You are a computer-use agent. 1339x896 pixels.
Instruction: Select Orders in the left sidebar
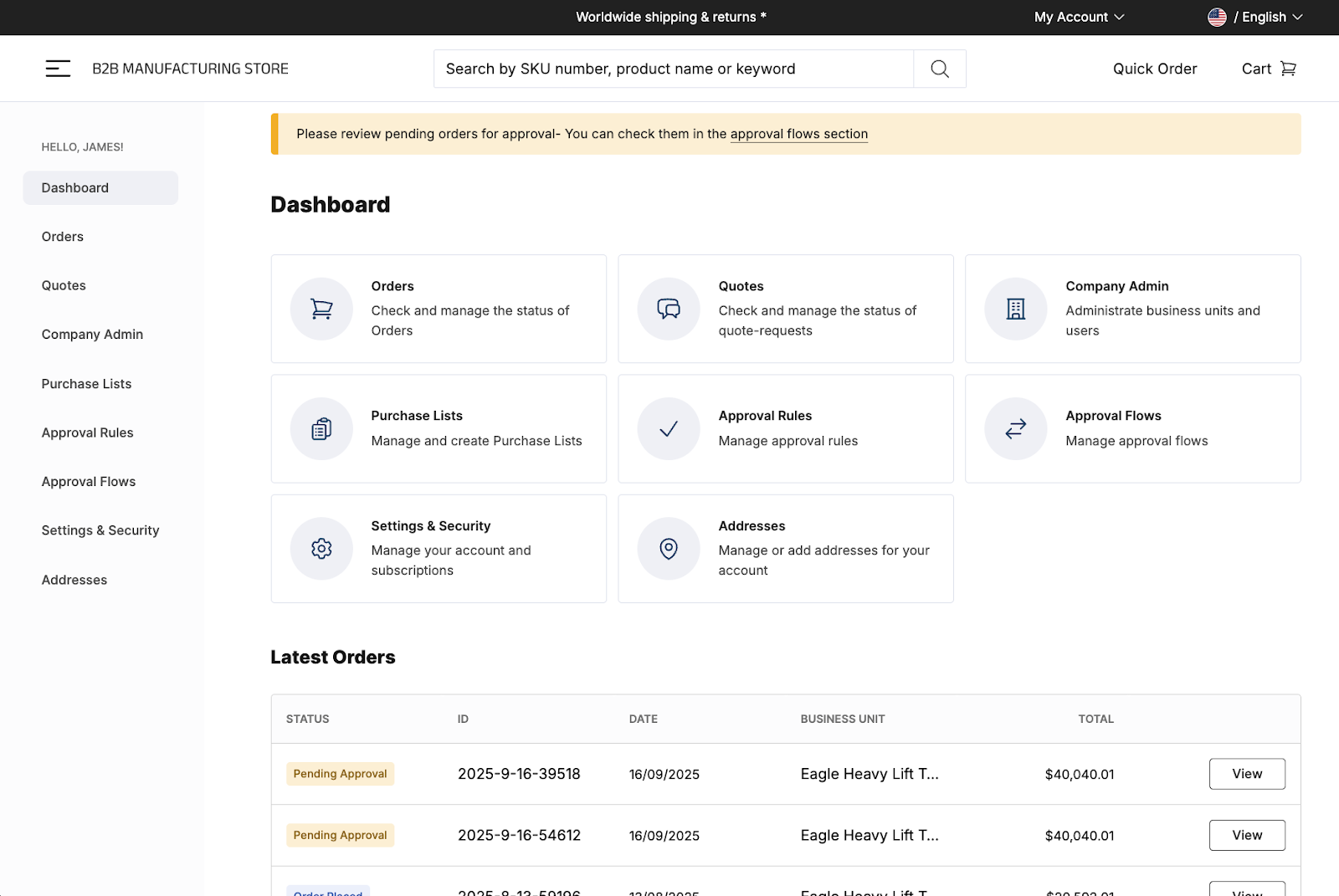point(63,237)
